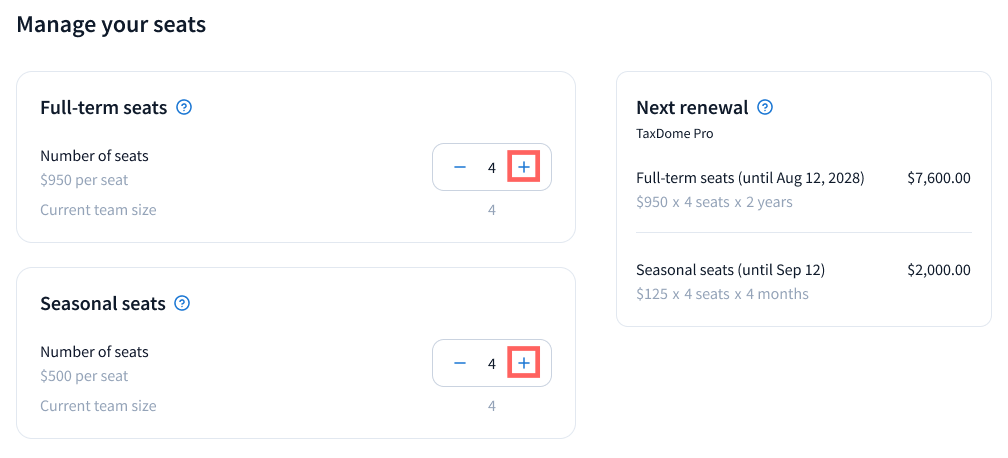This screenshot has width=1008, height=458.
Task: Click "Seasonal seats (until Sep 12)" line
Action: click(730, 270)
